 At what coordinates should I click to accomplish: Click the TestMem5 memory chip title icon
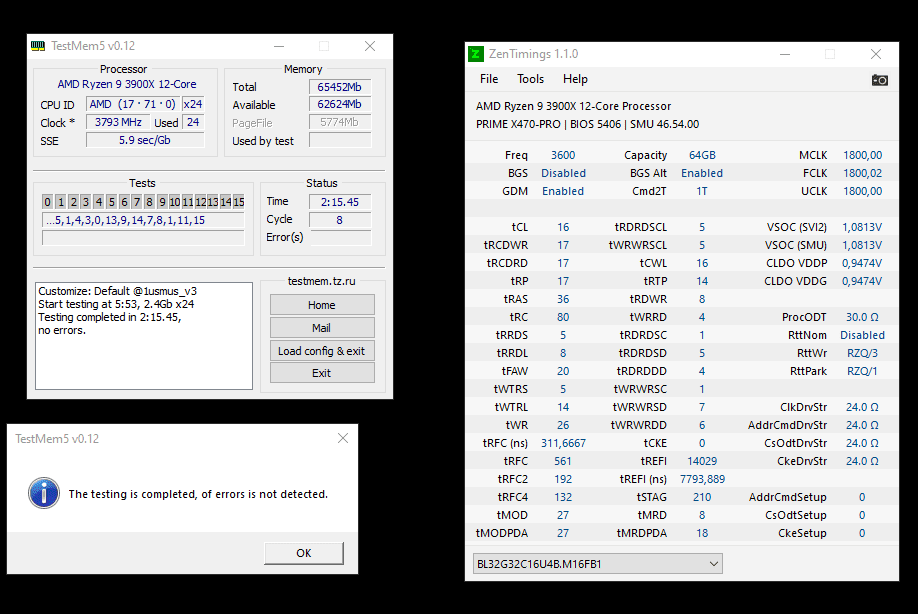point(38,46)
